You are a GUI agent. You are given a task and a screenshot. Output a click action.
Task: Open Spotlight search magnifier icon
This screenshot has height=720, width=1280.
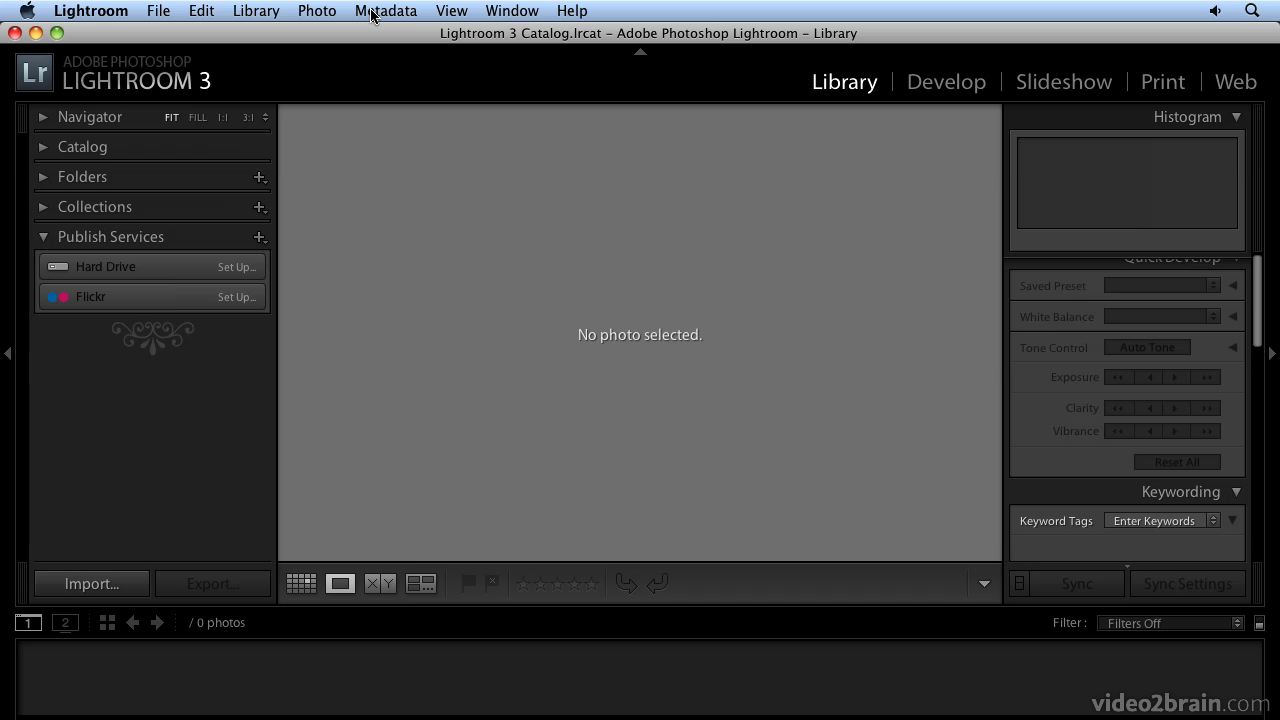click(1252, 11)
